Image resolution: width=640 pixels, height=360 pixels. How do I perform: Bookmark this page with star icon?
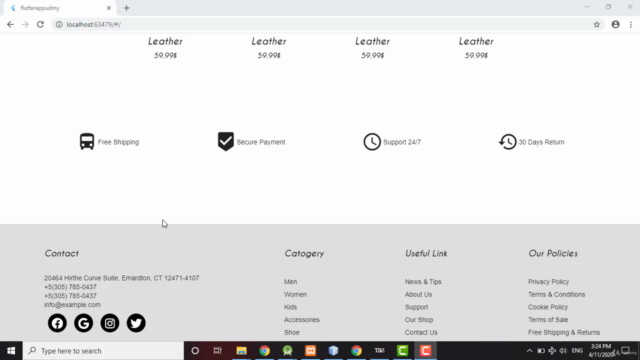(x=596, y=24)
